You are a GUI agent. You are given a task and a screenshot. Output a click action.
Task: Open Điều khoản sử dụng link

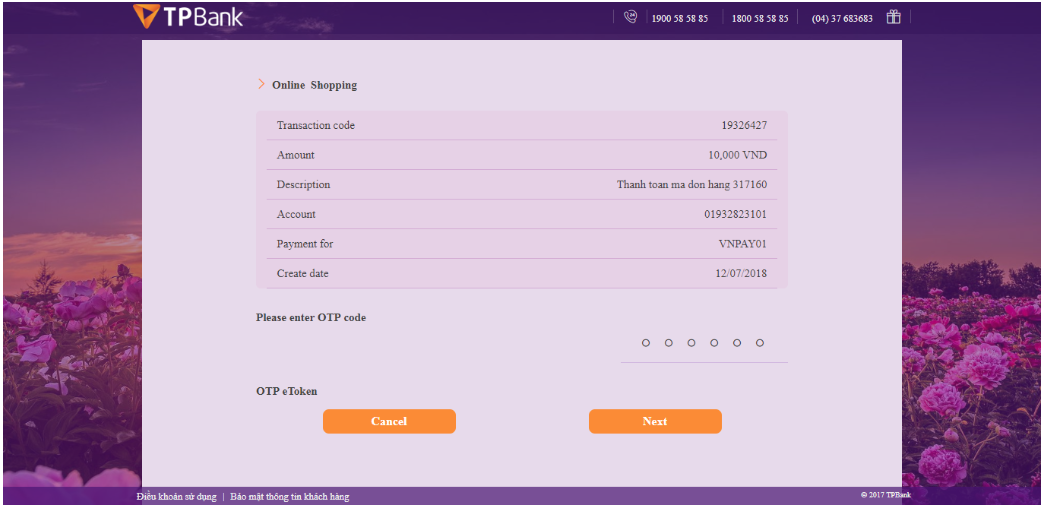177,497
